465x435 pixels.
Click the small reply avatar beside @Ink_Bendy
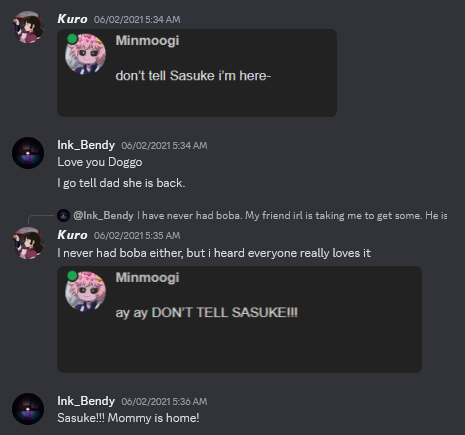(x=63, y=215)
